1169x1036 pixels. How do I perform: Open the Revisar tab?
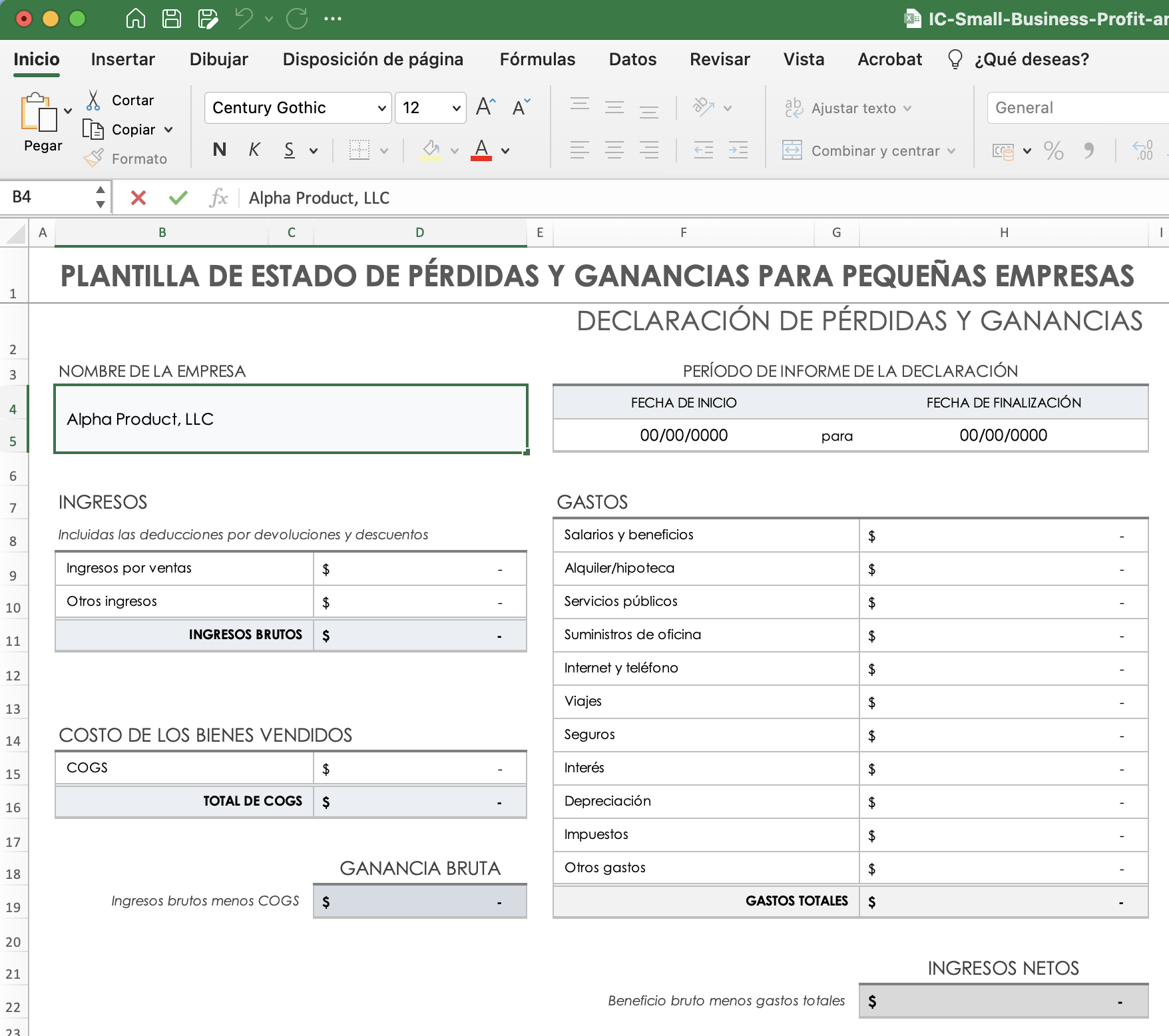pyautogui.click(x=720, y=59)
